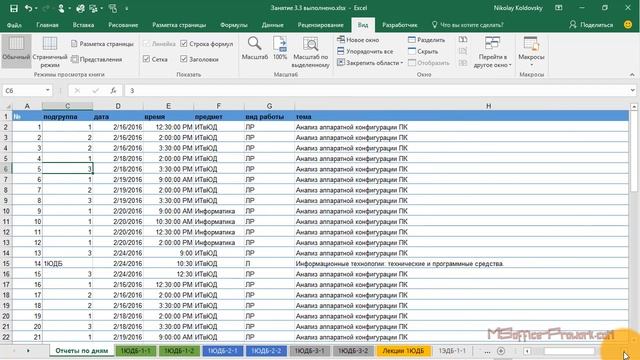Click the add new sheet plus icon
The height and width of the screenshot is (360, 640).
(x=501, y=351)
